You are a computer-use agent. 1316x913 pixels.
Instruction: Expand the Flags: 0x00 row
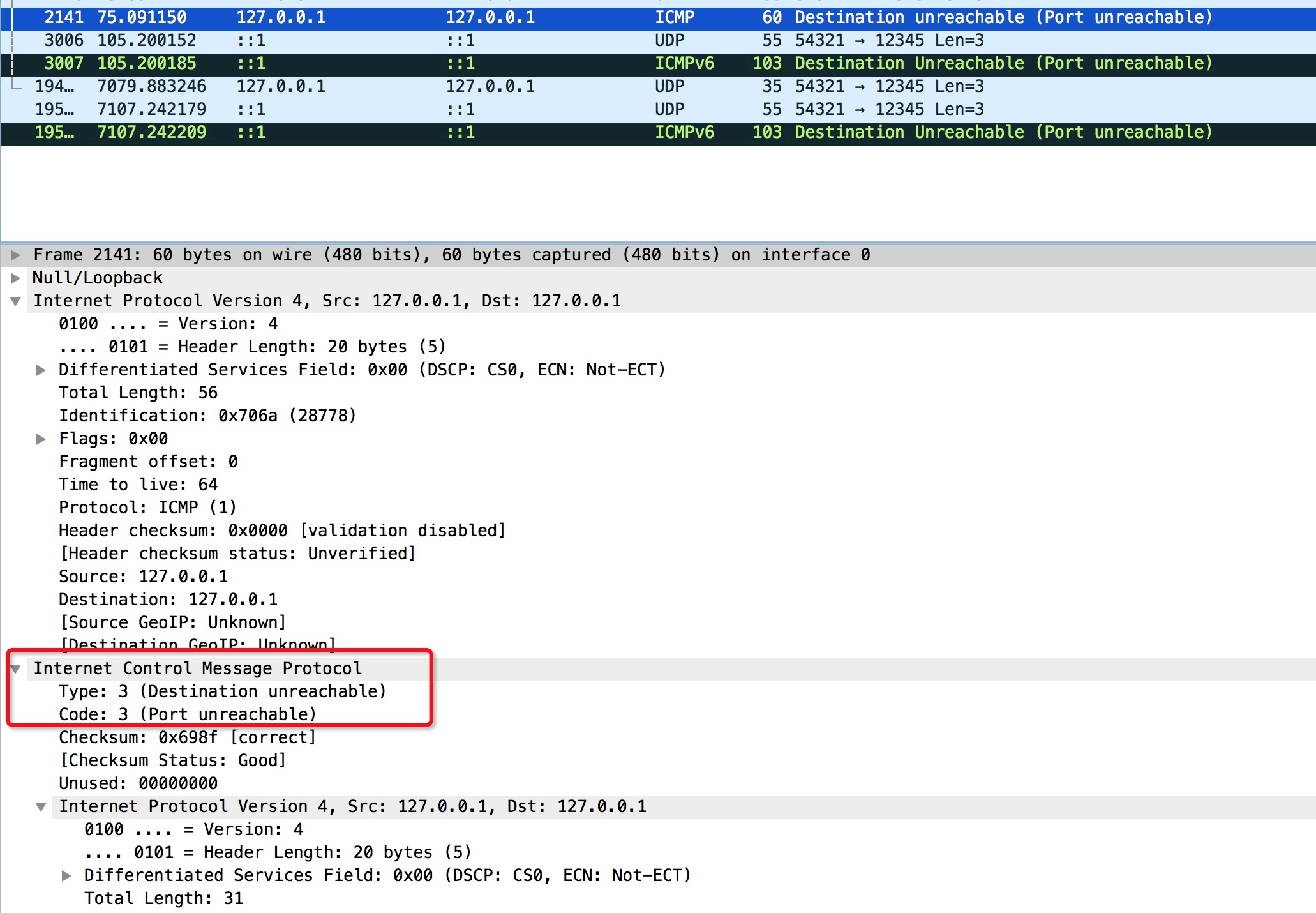coord(41,439)
